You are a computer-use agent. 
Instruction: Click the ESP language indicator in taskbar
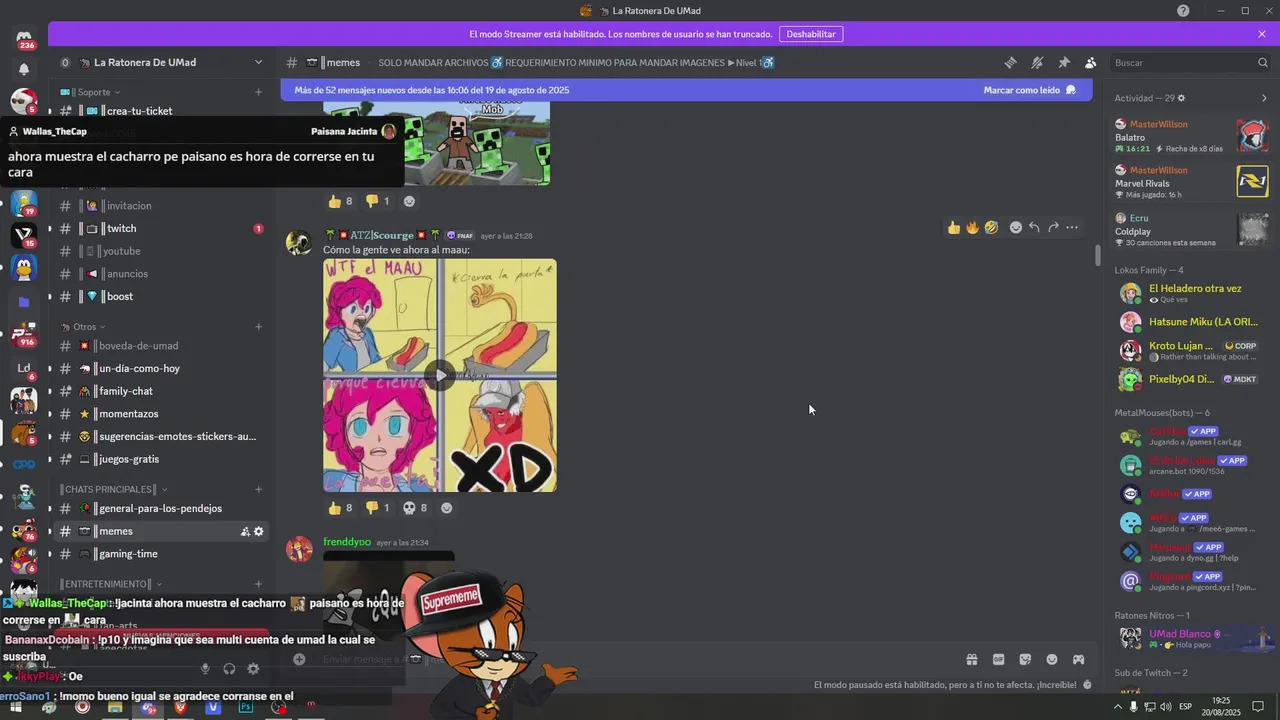point(1185,707)
